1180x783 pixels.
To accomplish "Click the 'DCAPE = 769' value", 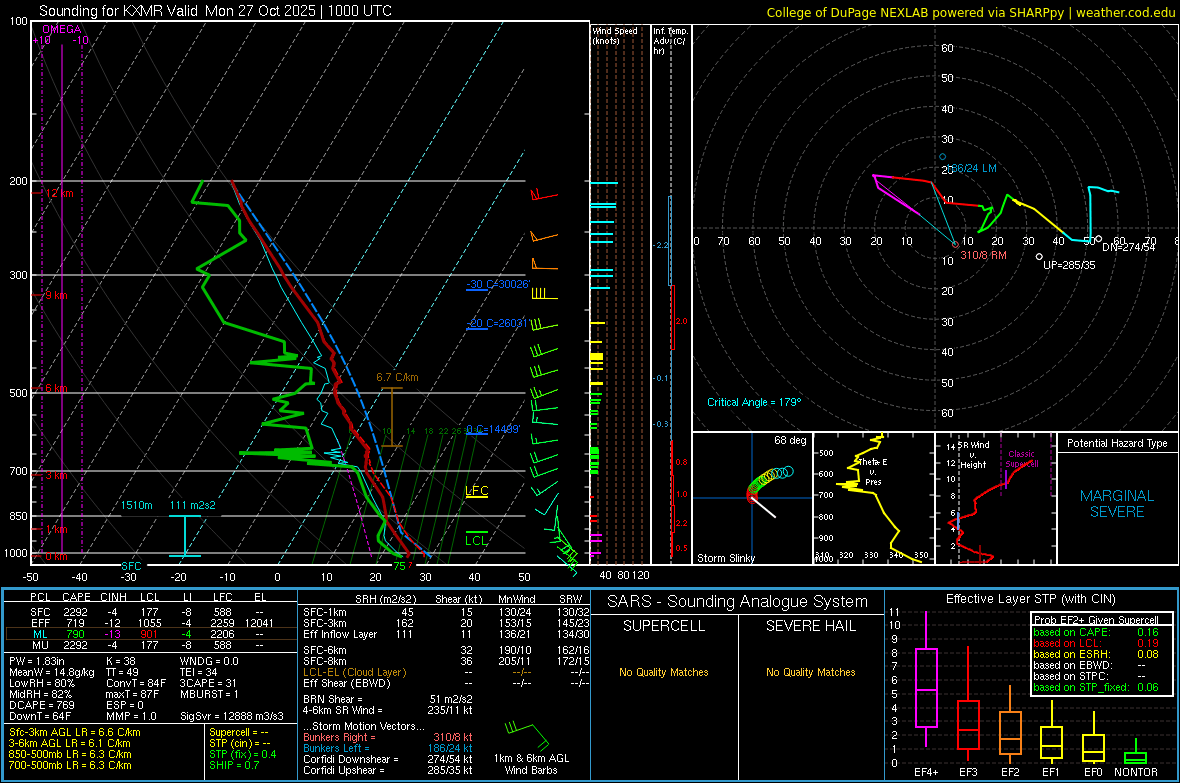I will pos(41,705).
